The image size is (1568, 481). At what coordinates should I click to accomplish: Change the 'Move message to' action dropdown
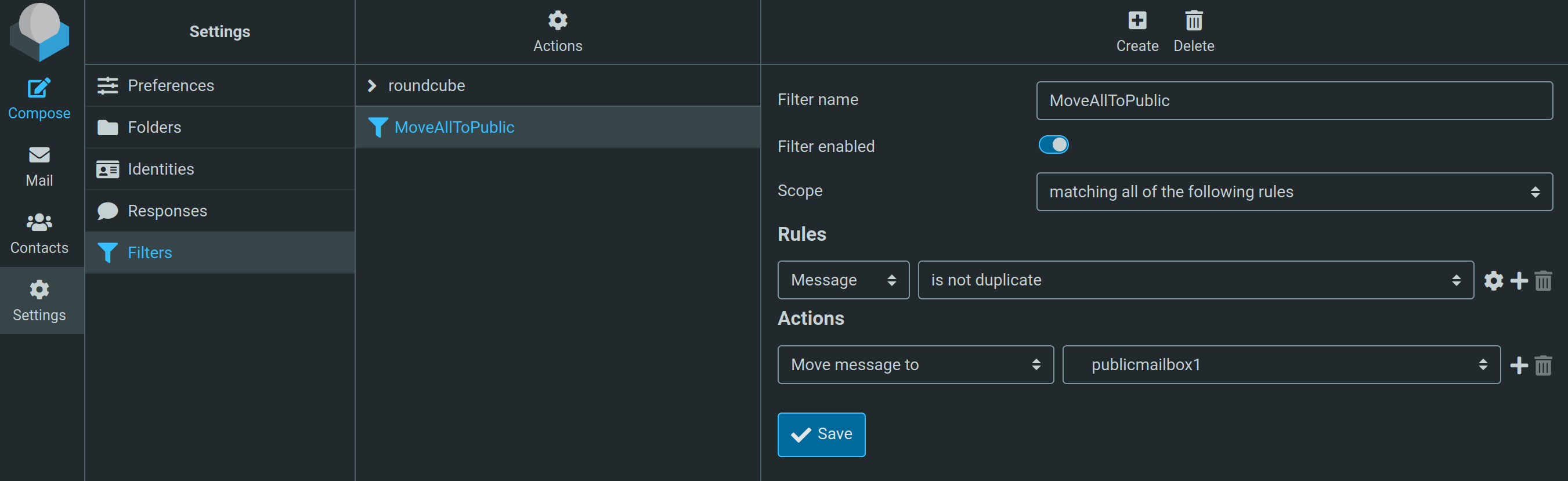pyautogui.click(x=915, y=365)
